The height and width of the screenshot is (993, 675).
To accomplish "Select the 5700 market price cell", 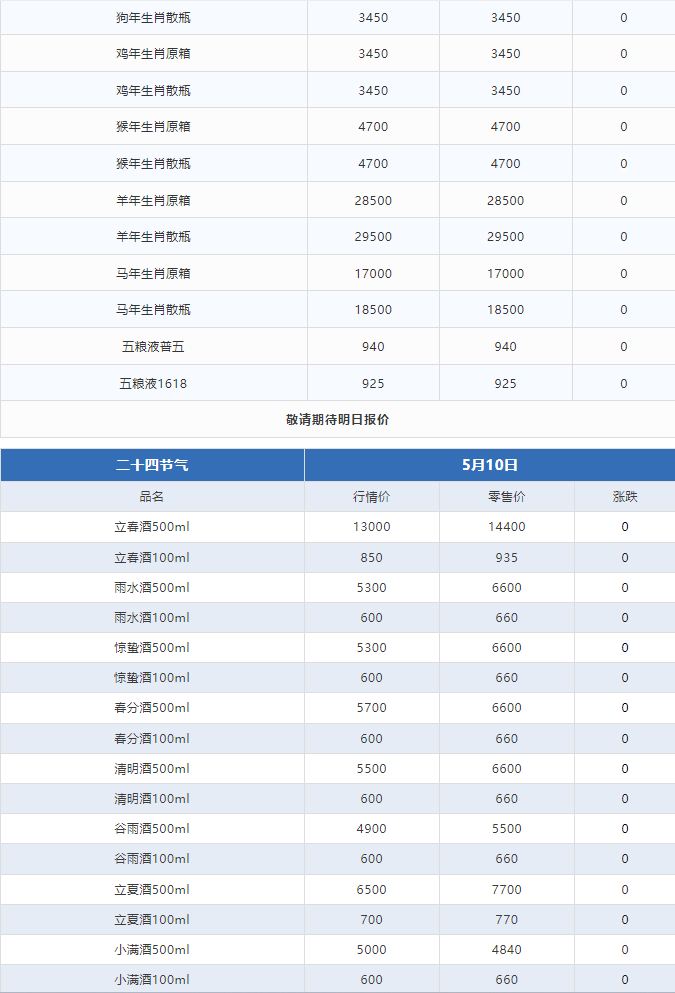I will pyautogui.click(x=372, y=708).
